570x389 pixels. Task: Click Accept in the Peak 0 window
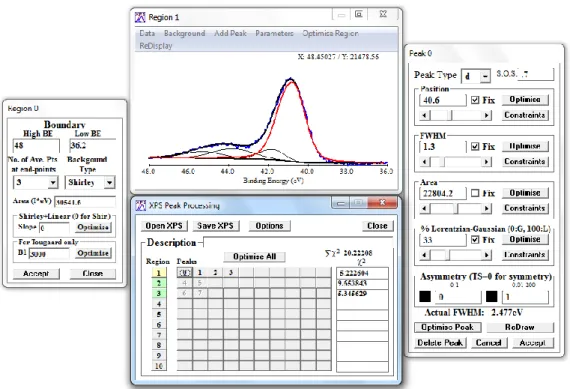pos(533,343)
